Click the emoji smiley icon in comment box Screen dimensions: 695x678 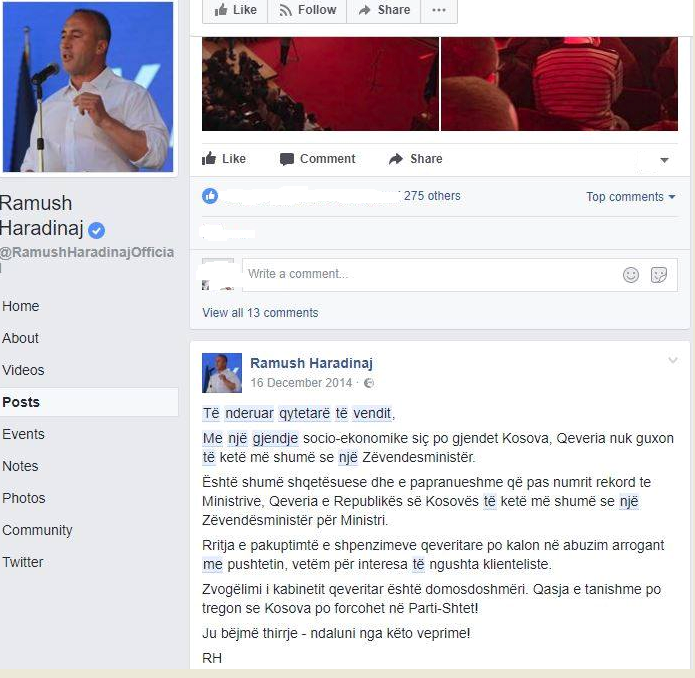631,275
